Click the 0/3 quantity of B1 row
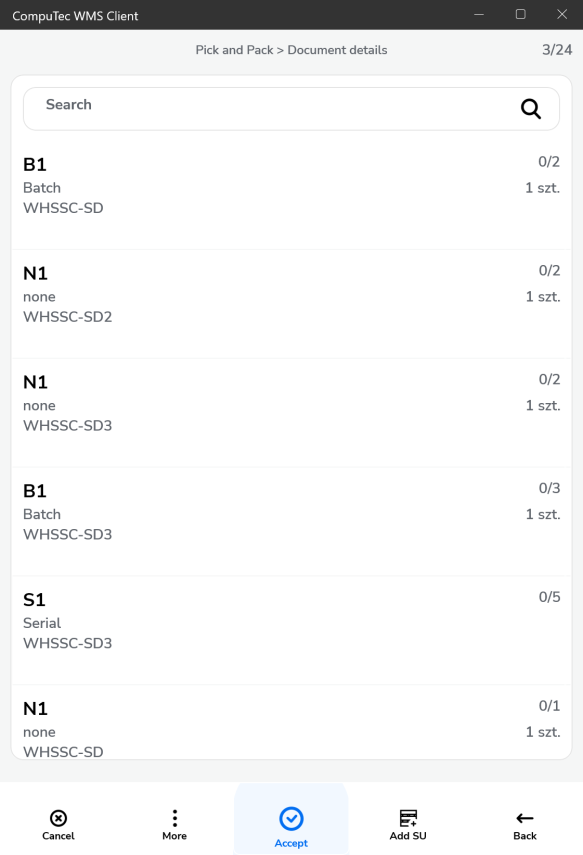The width and height of the screenshot is (583, 855). coord(549,488)
